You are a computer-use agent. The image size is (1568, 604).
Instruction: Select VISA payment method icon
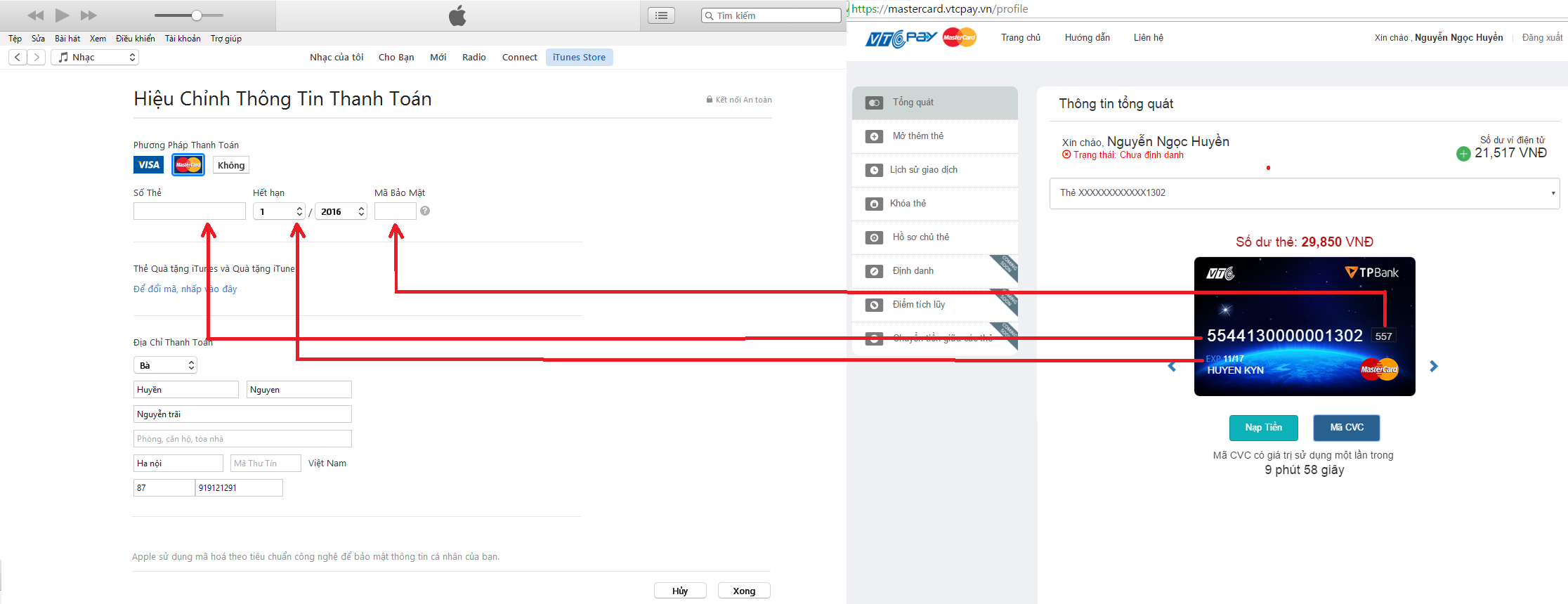pyautogui.click(x=148, y=165)
